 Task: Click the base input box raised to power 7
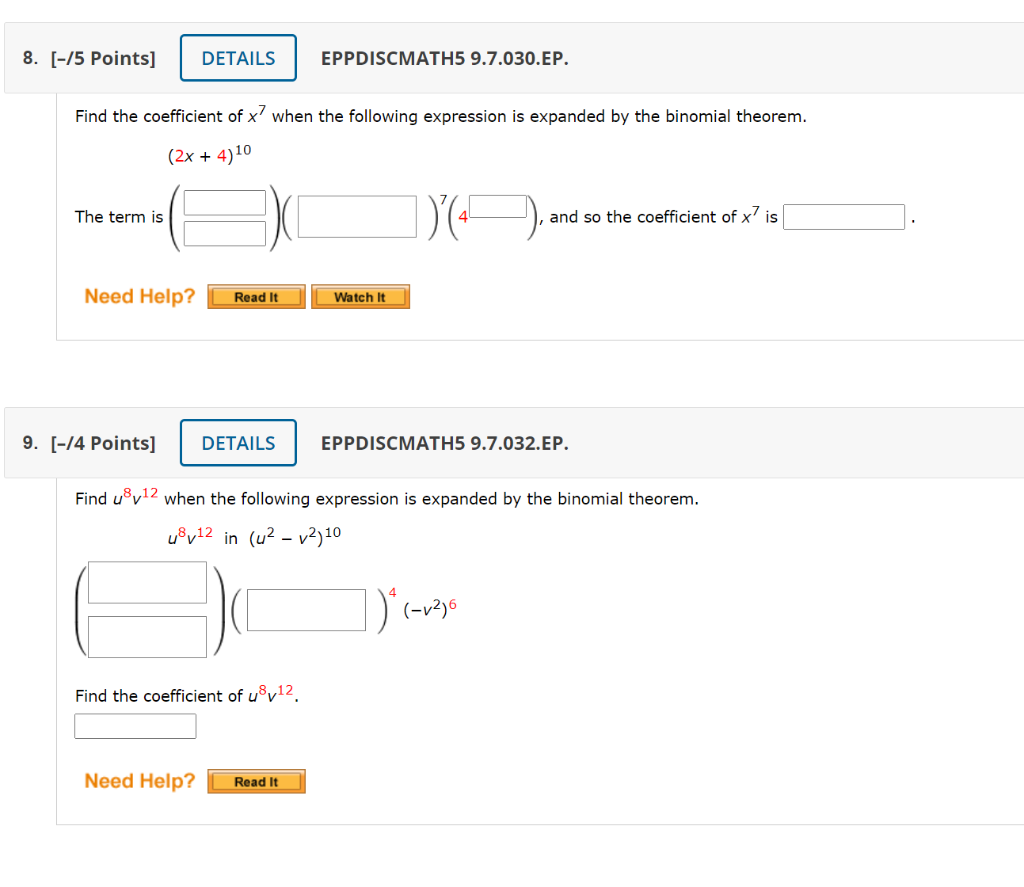pyautogui.click(x=356, y=216)
